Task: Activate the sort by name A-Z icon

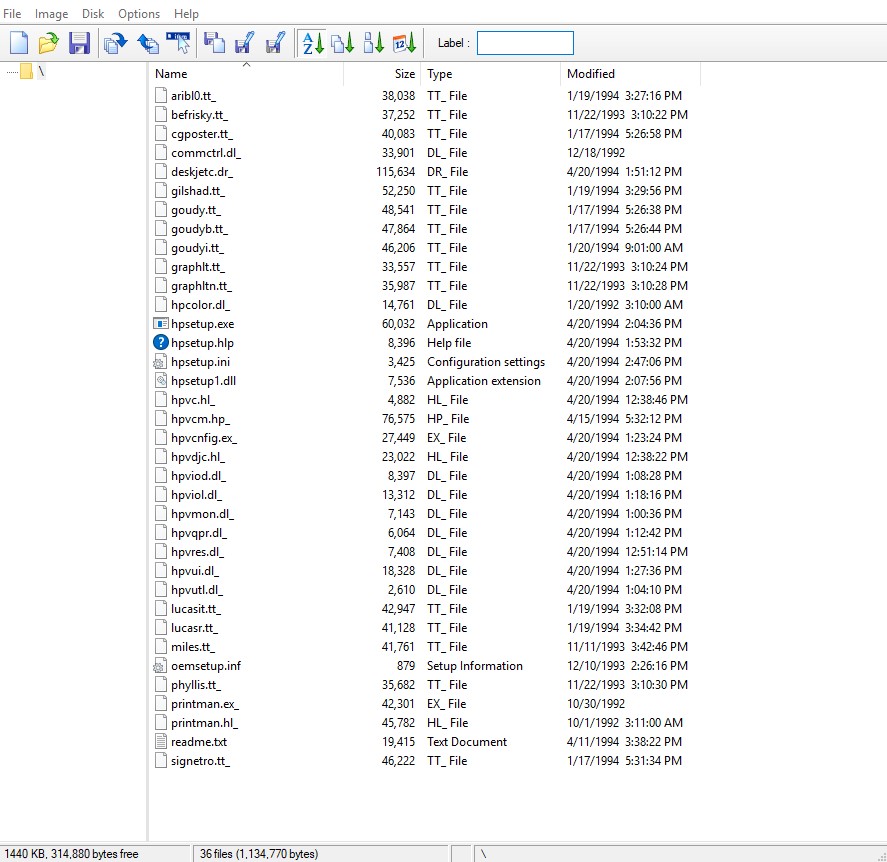Action: tap(313, 43)
